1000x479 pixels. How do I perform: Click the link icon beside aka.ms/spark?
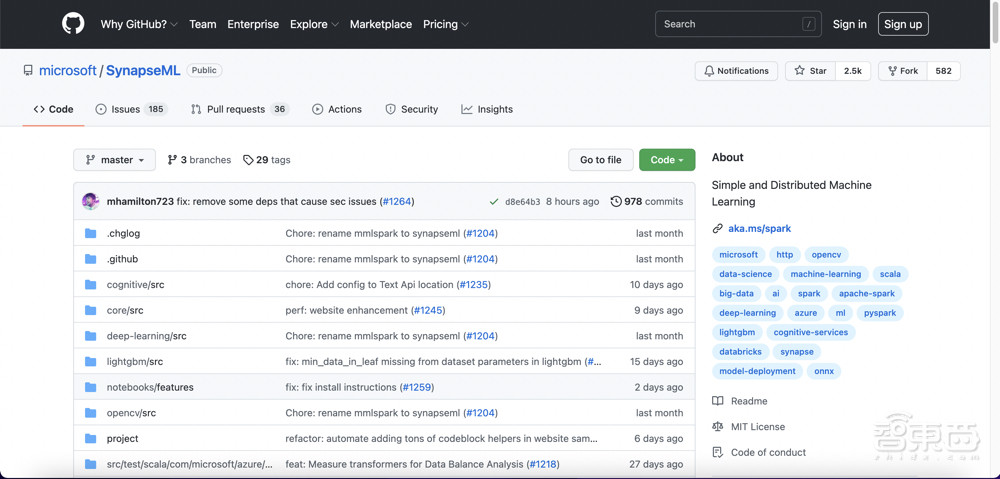point(717,228)
